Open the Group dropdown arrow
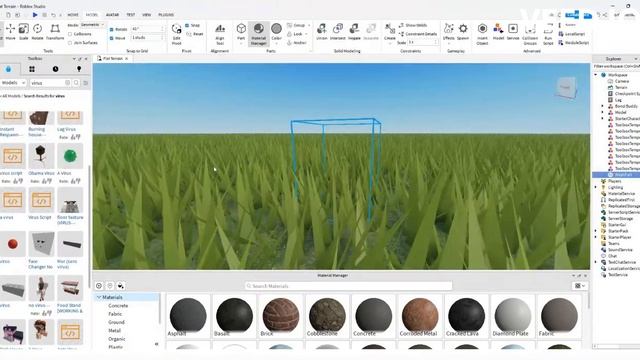This screenshot has width=640, height=360. (x=309, y=25)
